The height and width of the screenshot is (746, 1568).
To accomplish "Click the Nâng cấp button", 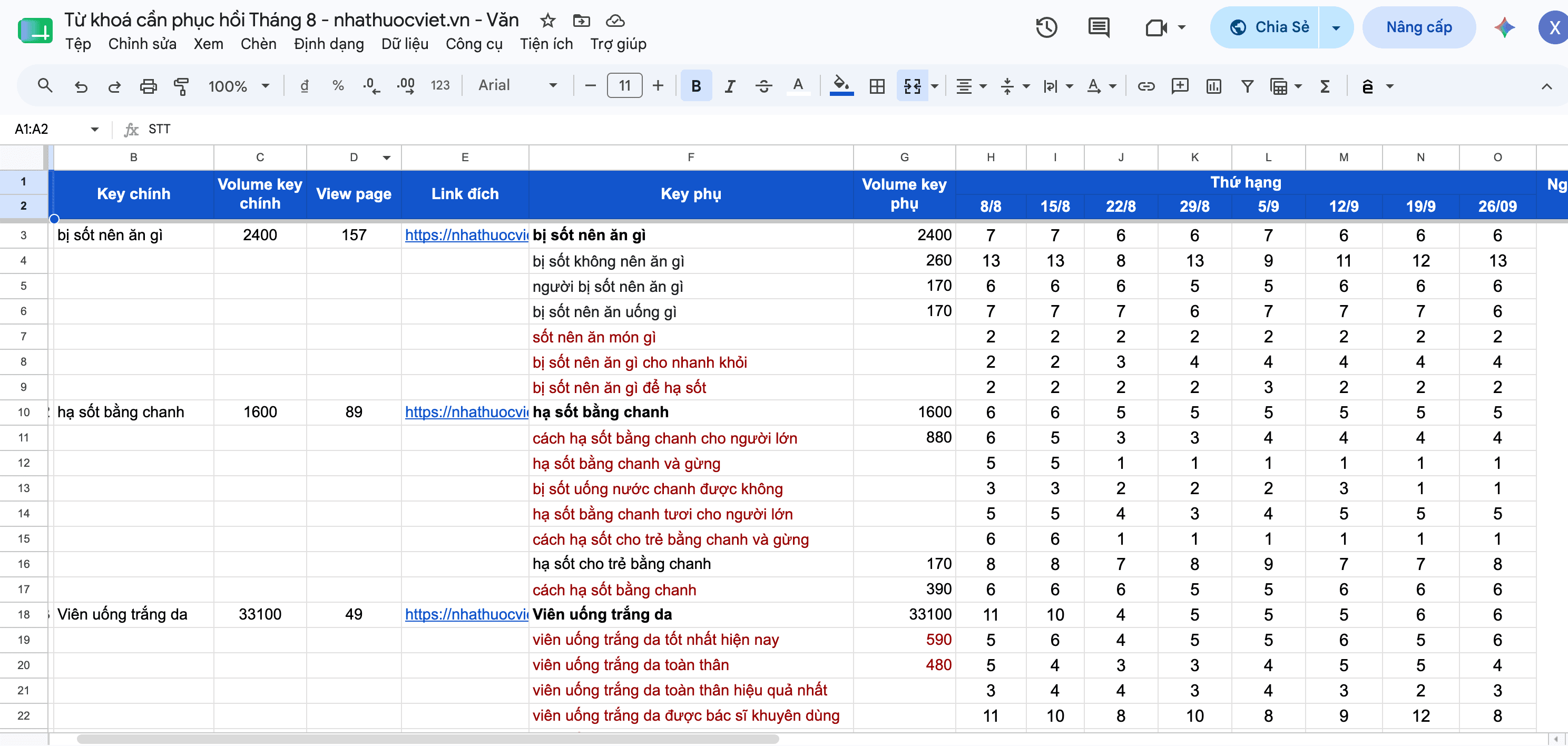I will pos(1418,27).
